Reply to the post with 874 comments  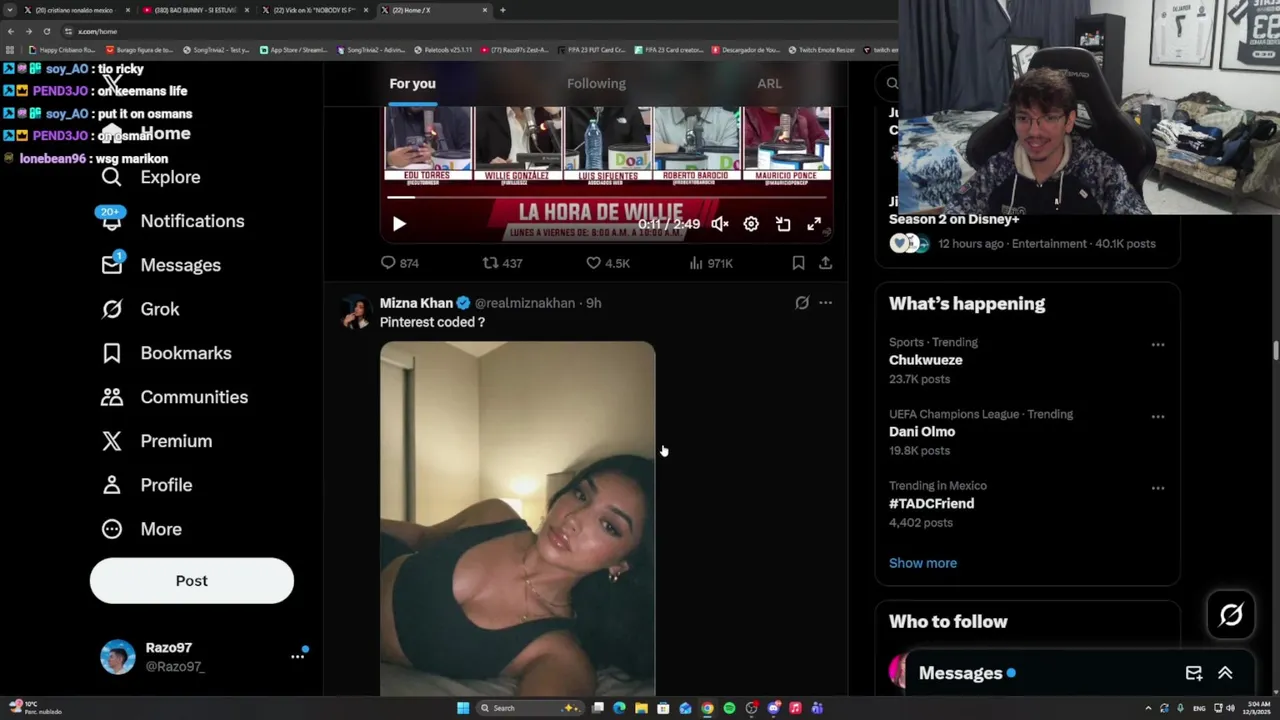[x=399, y=263]
